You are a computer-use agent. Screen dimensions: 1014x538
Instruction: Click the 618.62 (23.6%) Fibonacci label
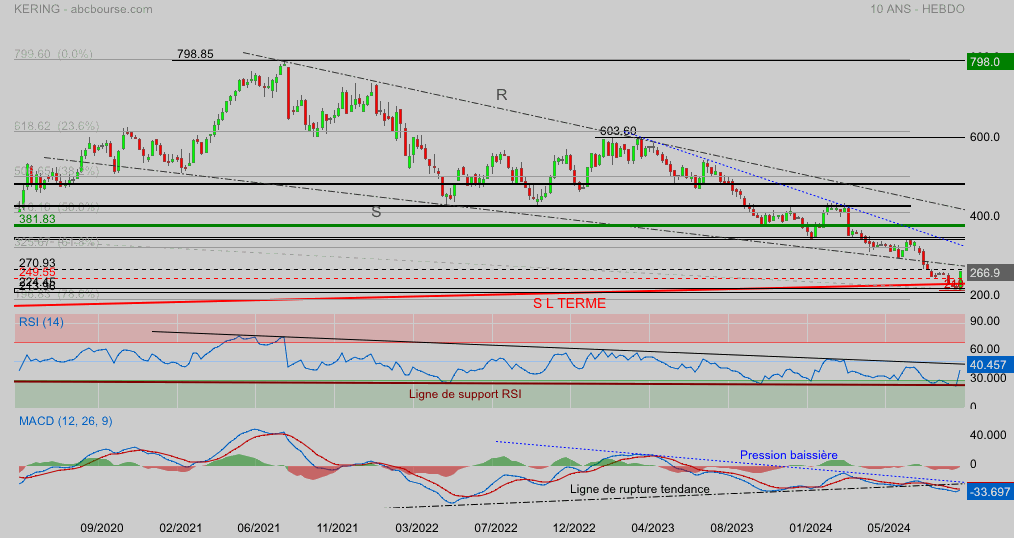pyautogui.click(x=57, y=126)
